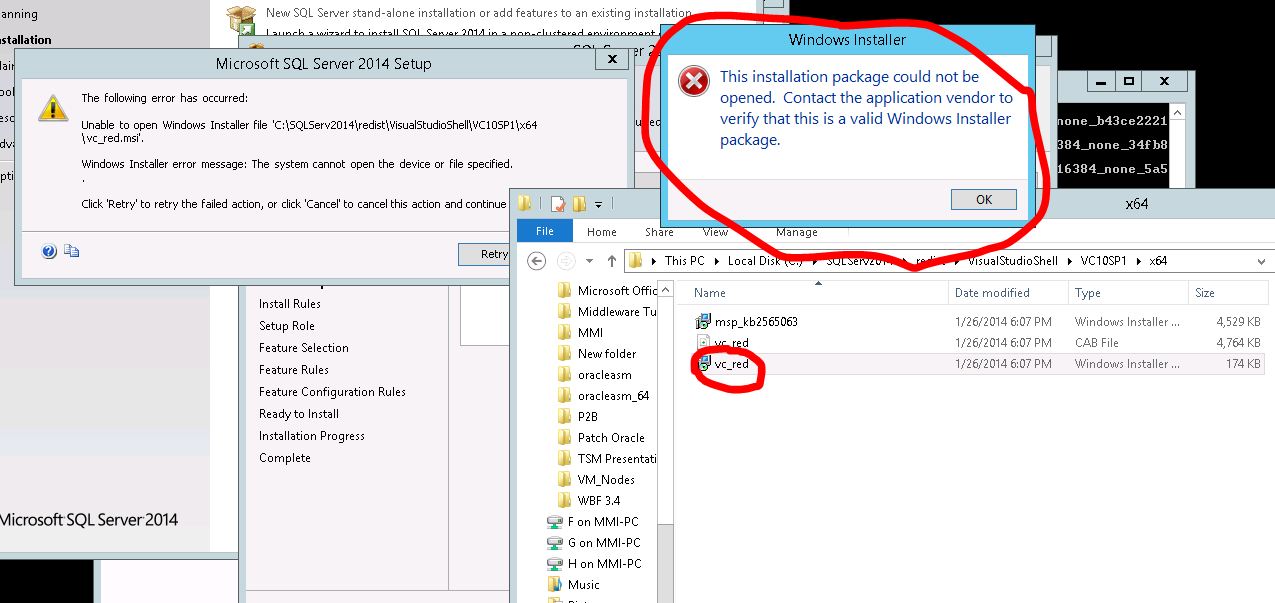
Task: Click the Explorer Forward arrow button
Action: (566, 261)
